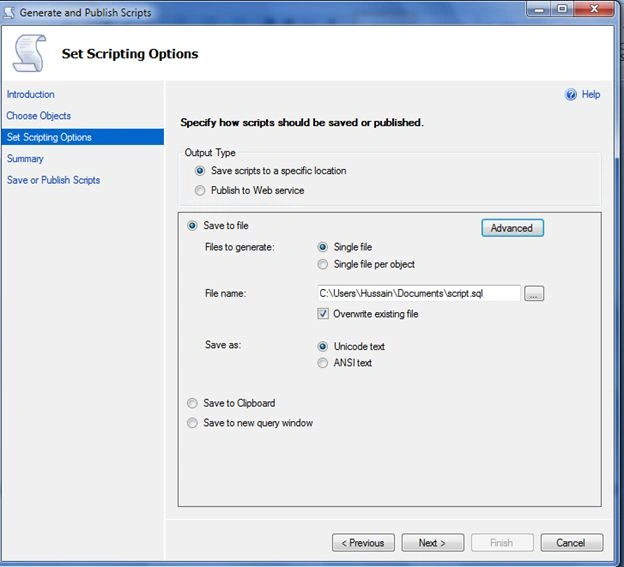
Task: Click Next to continue the wizard
Action: [433, 543]
